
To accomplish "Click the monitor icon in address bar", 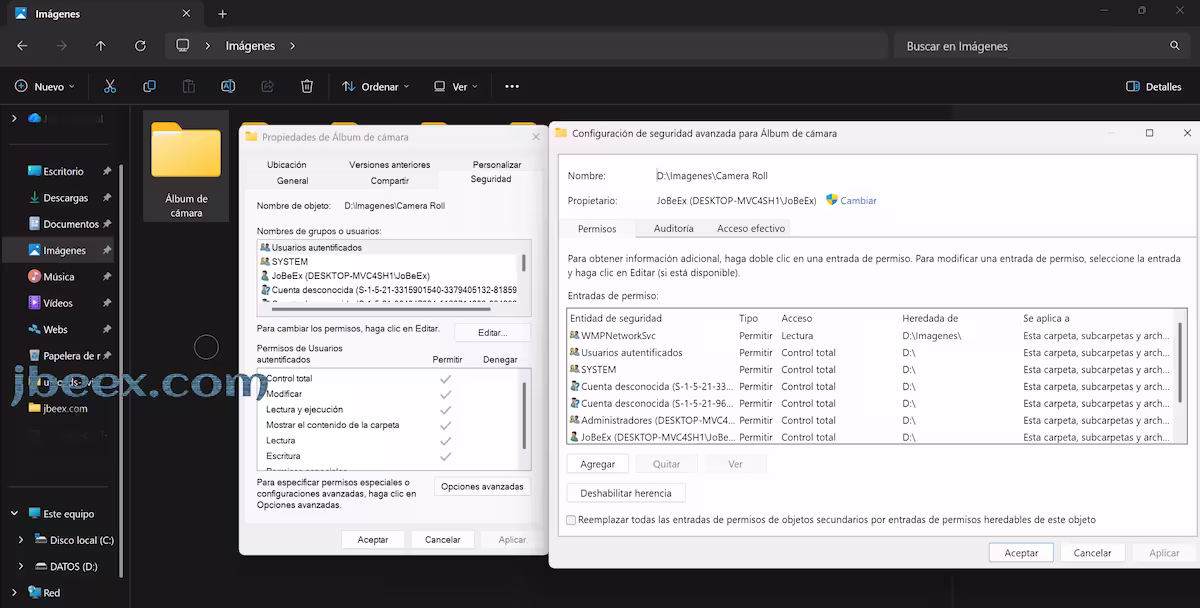I will (183, 46).
